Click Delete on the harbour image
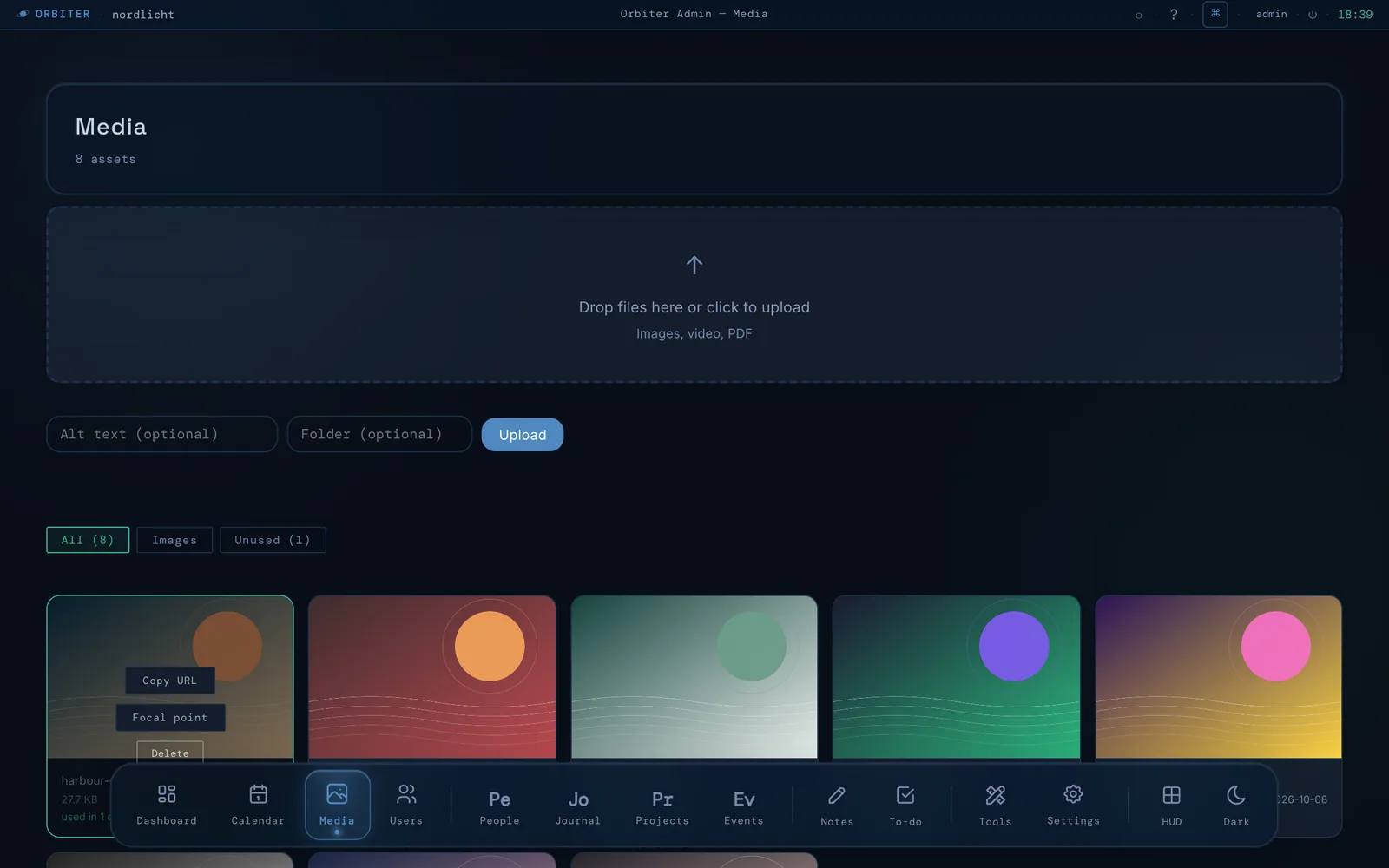The height and width of the screenshot is (868, 1389). coord(170,752)
